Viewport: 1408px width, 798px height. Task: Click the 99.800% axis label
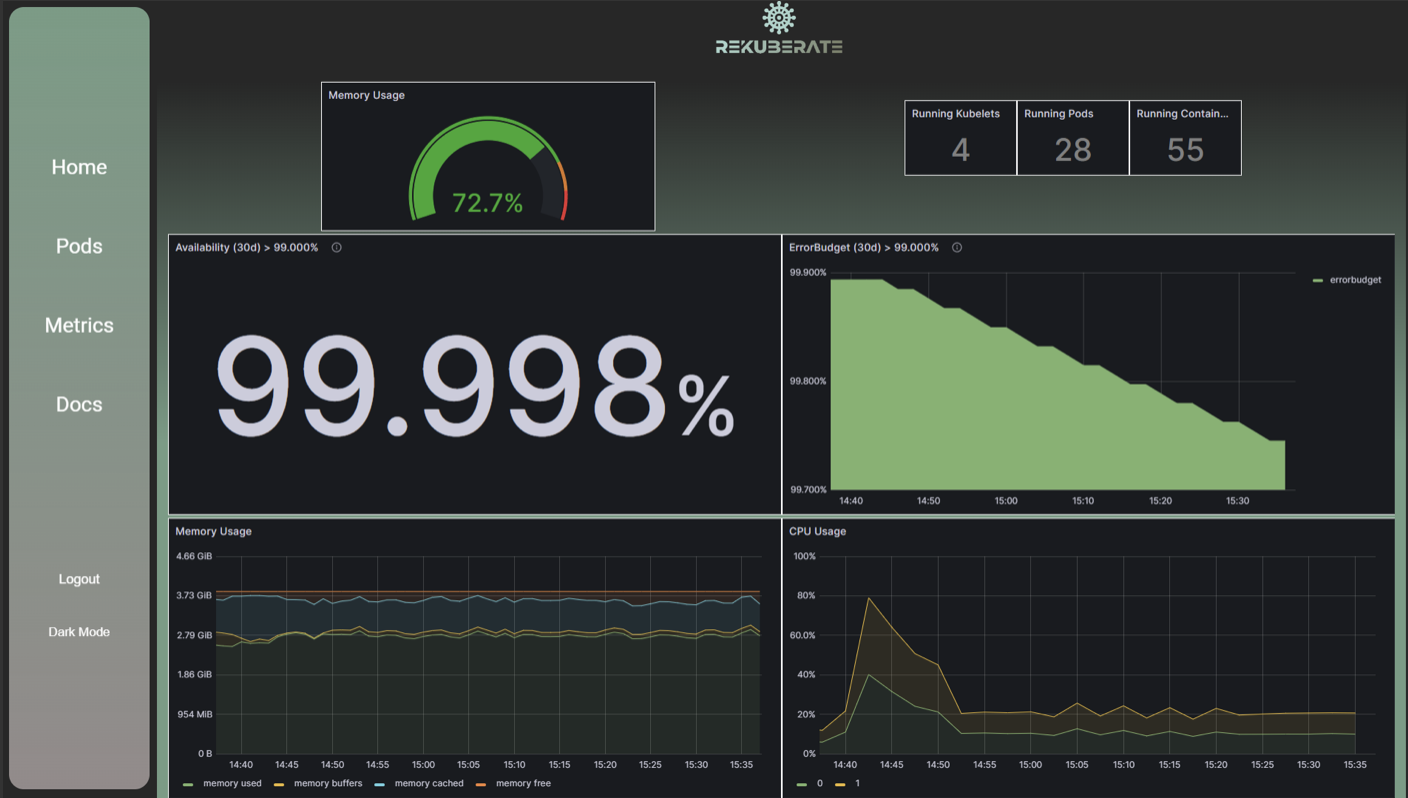808,381
